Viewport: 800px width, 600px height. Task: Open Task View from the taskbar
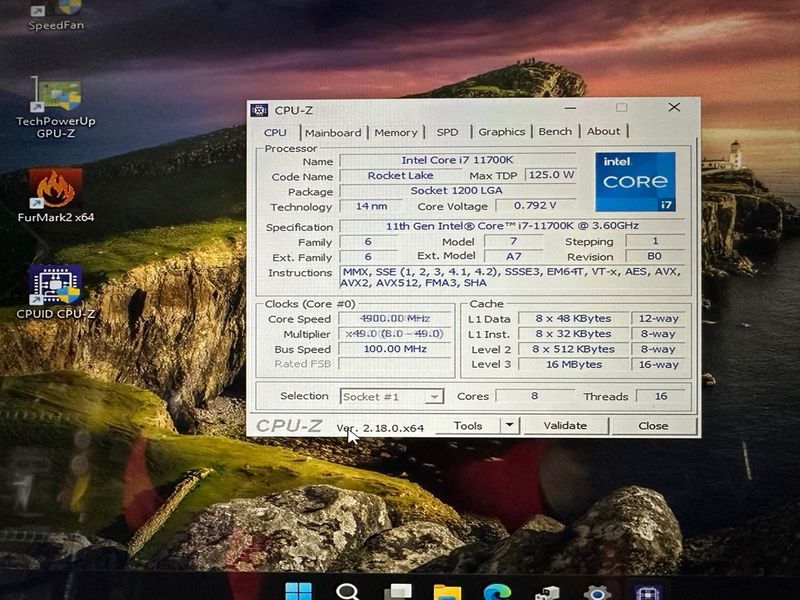[397, 592]
